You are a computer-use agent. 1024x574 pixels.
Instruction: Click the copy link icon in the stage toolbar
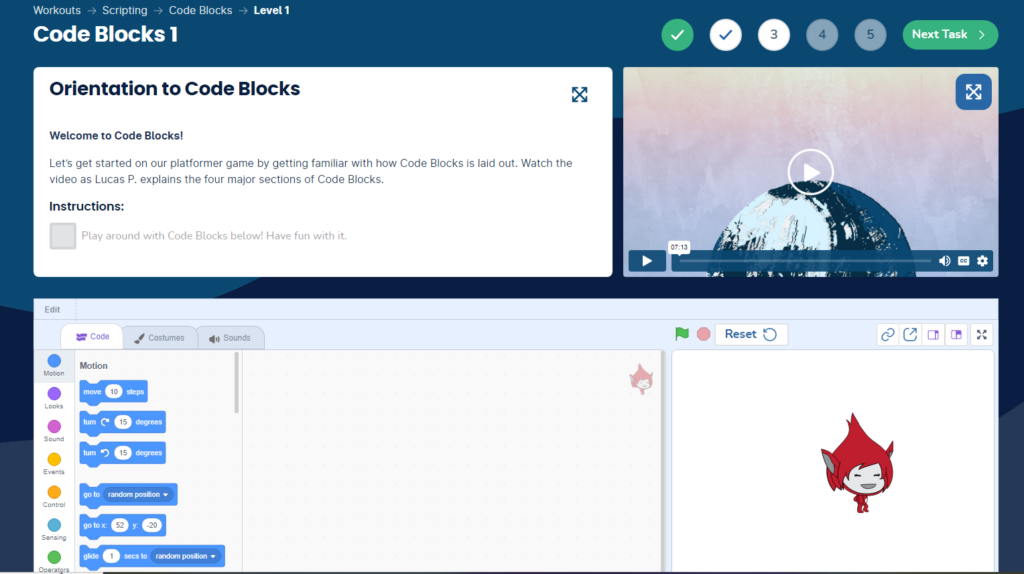pyautogui.click(x=887, y=335)
